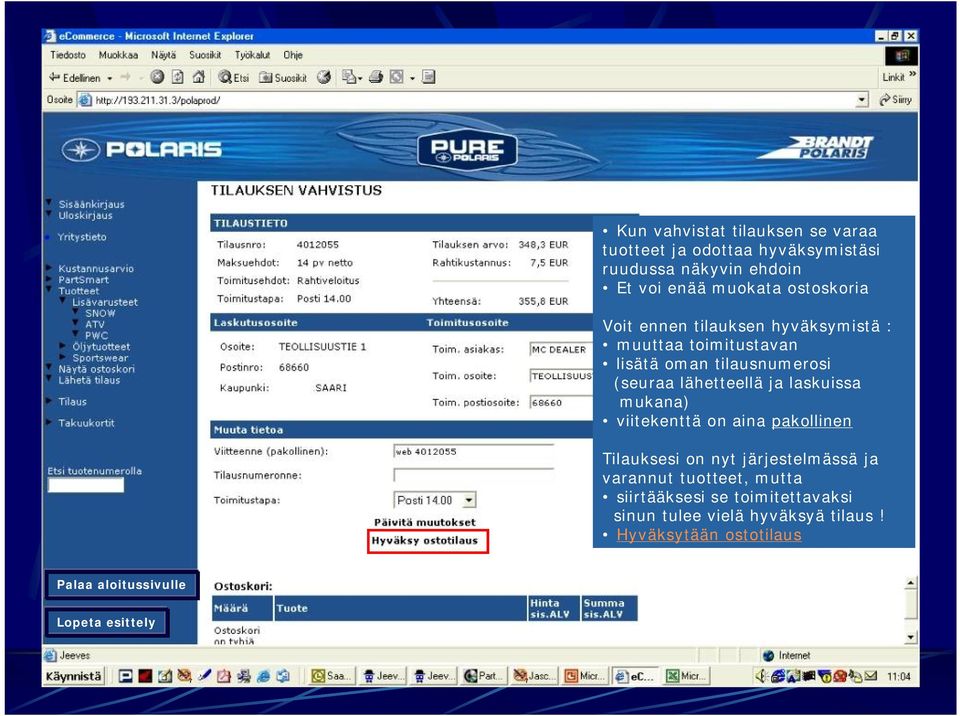Open the Tiedosto menu
Viewport: 960px width, 716px height.
coord(68,55)
